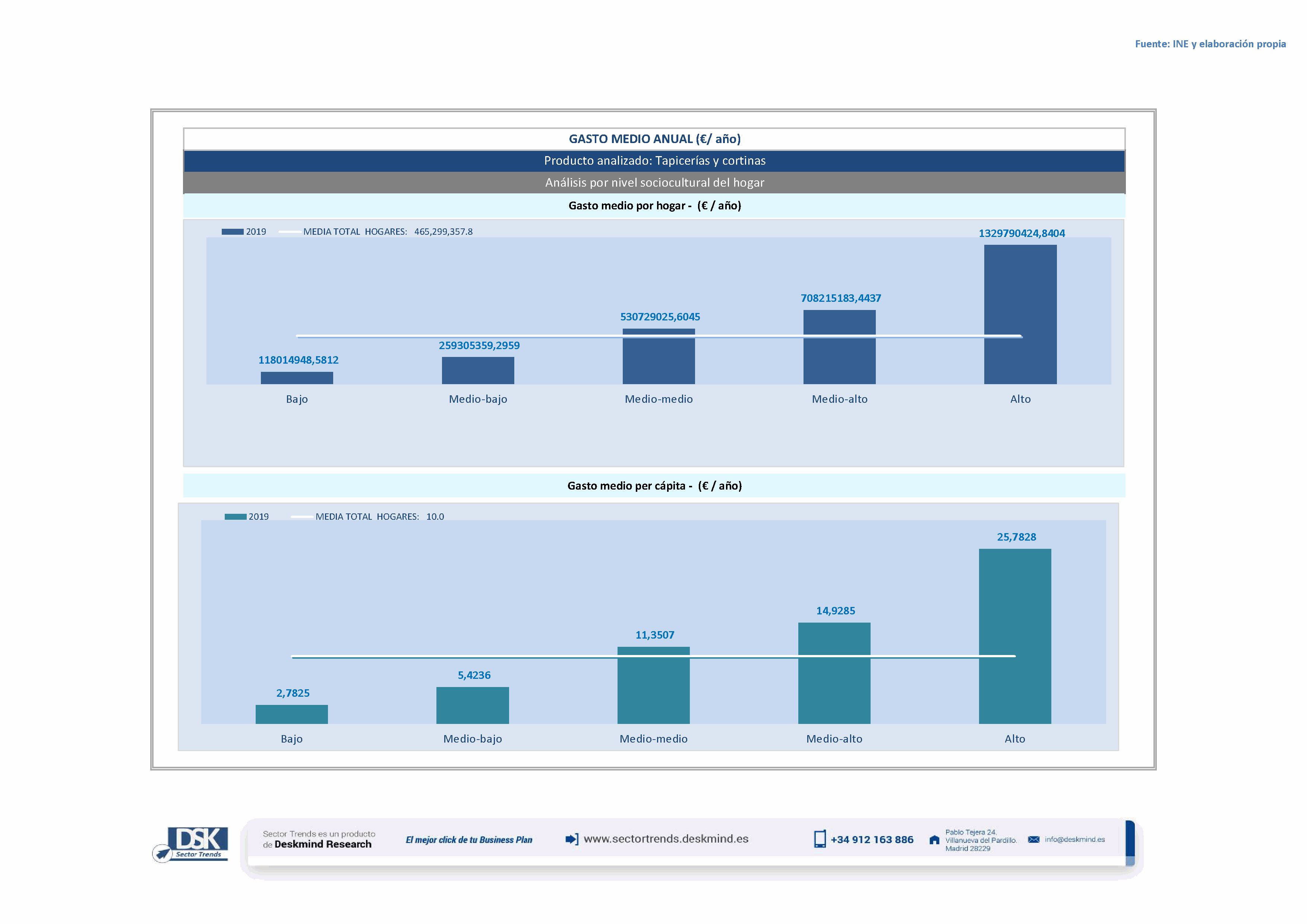Image resolution: width=1307 pixels, height=924 pixels.
Task: Click the teal 2019 legend swatch
Action: [235, 517]
